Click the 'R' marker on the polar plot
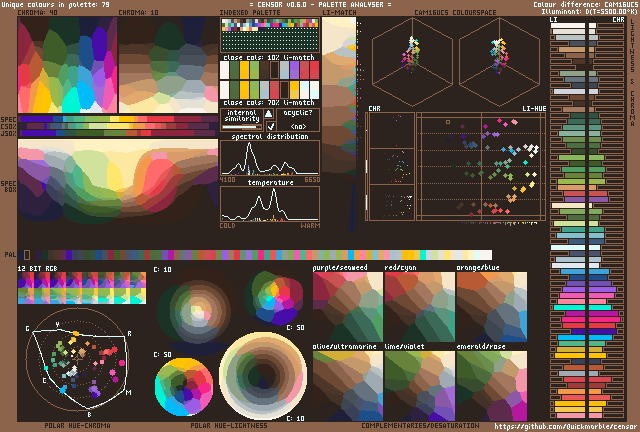 (129, 334)
